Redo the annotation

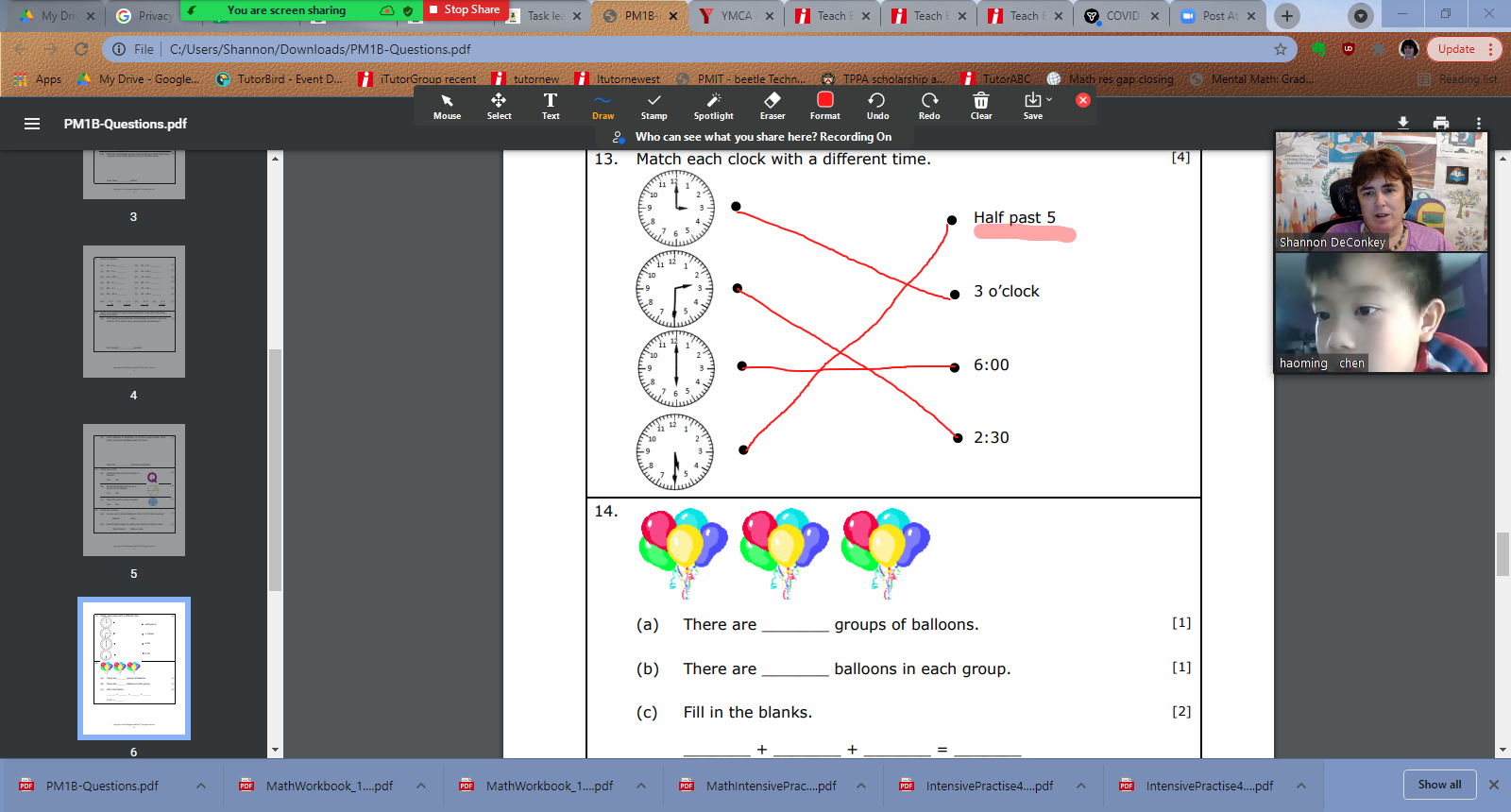click(929, 107)
